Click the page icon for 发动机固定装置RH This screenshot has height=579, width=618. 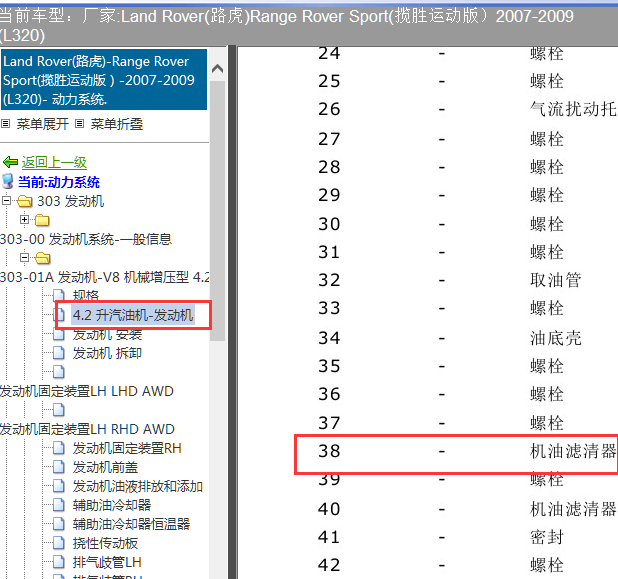click(x=59, y=448)
